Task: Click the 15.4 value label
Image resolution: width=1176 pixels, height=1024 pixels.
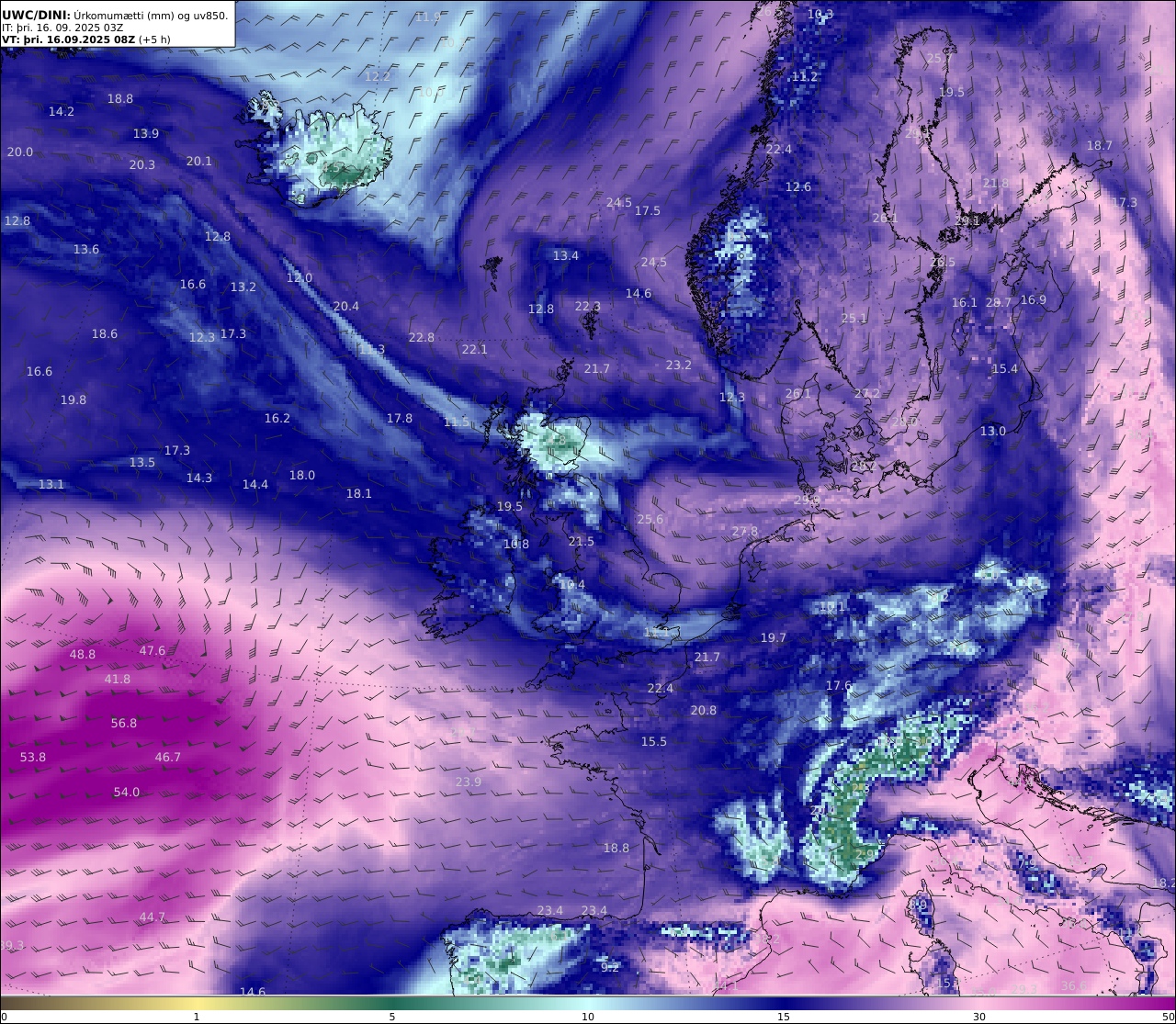Action: point(1005,369)
